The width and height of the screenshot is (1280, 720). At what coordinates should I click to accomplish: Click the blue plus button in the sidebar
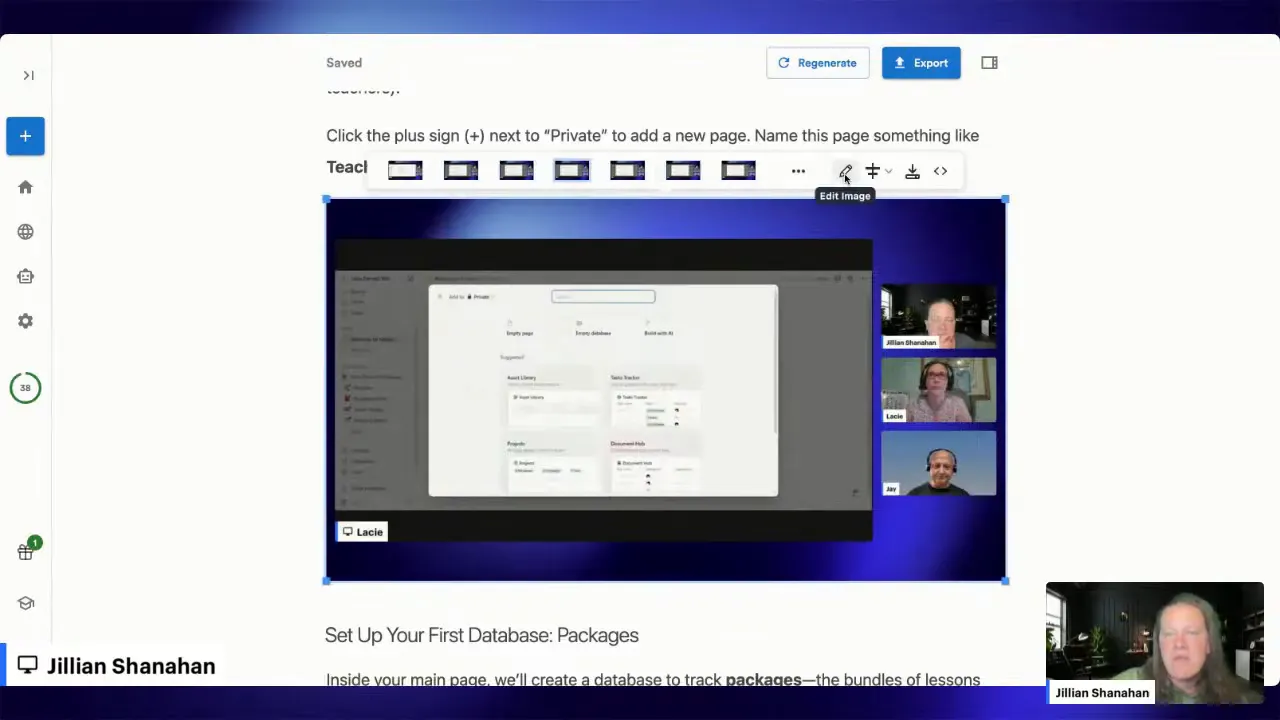(25, 136)
